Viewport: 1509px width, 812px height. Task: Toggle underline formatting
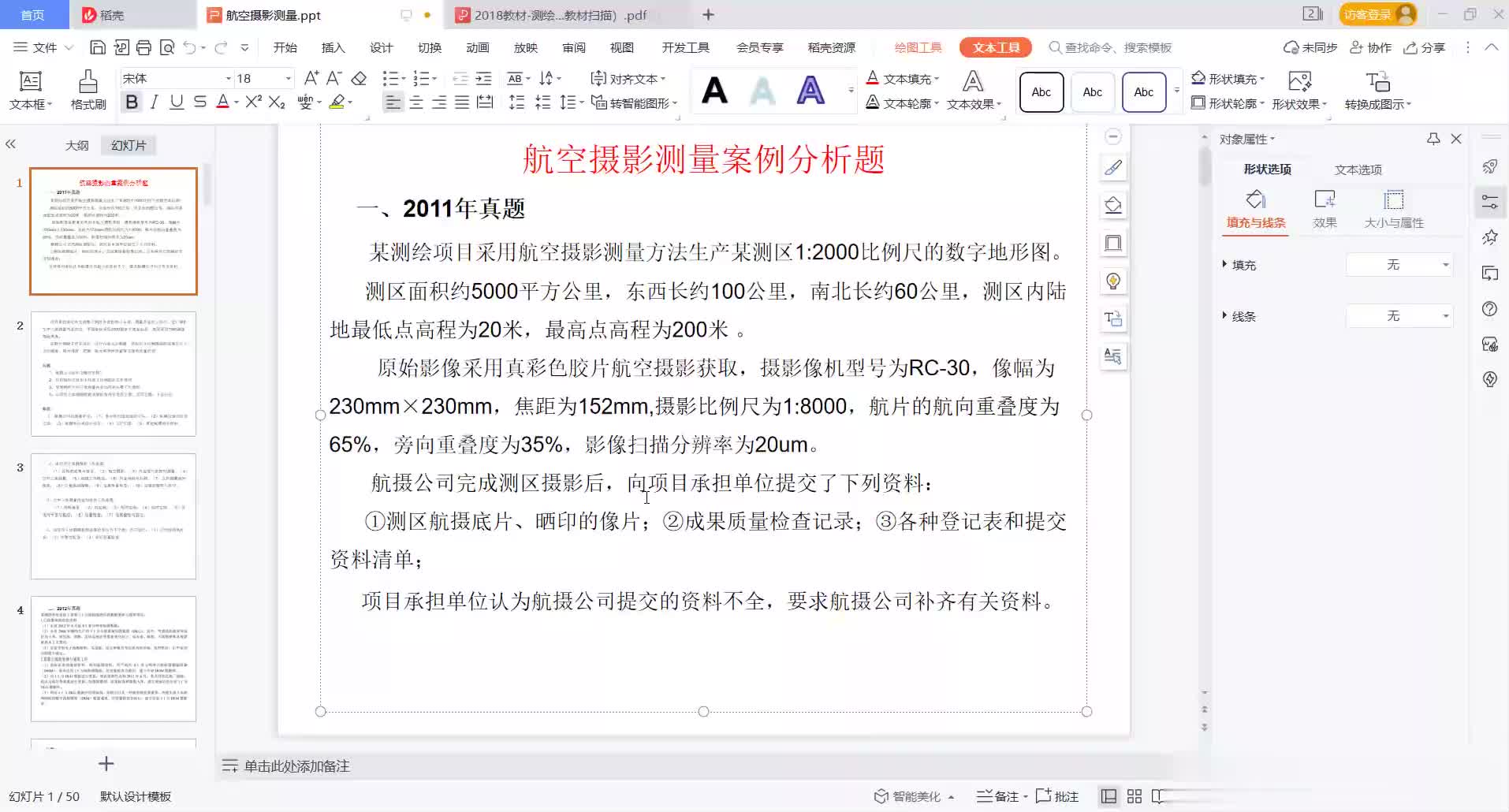tap(177, 102)
